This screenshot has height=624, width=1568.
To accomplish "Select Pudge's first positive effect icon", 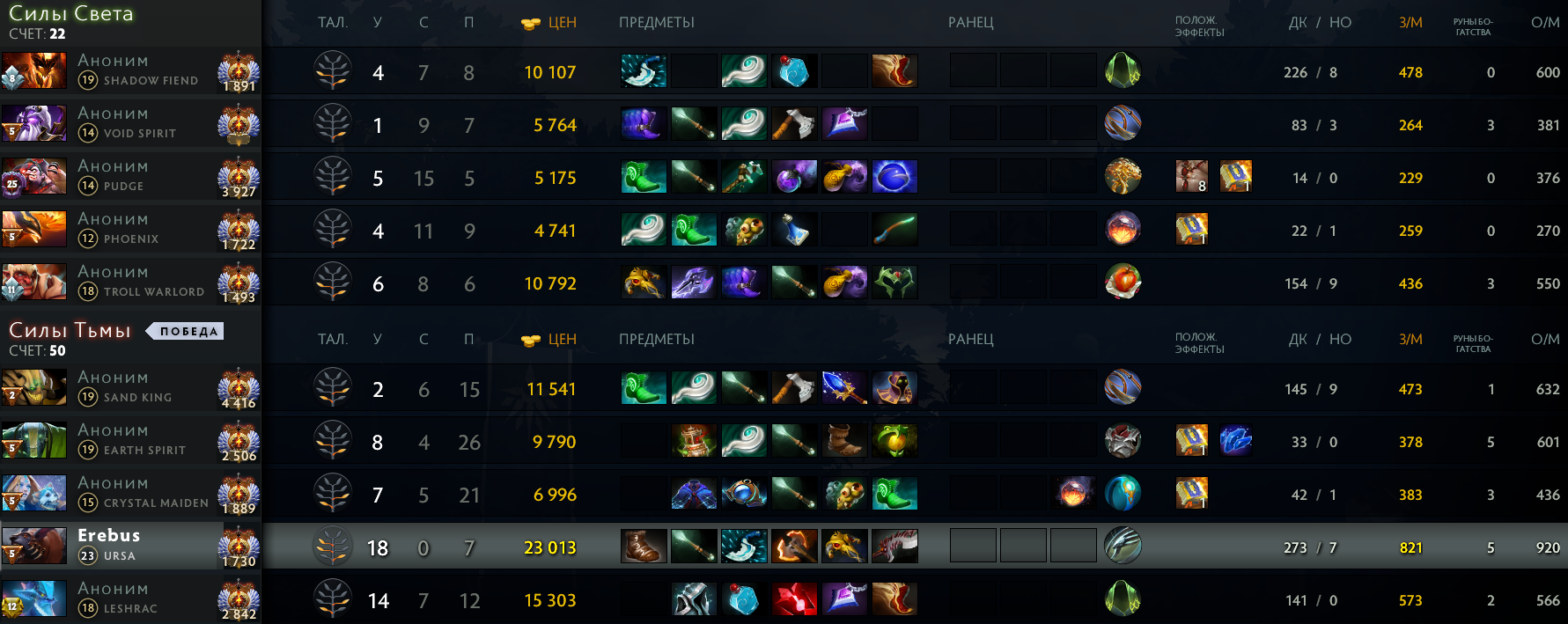I will 1192,176.
